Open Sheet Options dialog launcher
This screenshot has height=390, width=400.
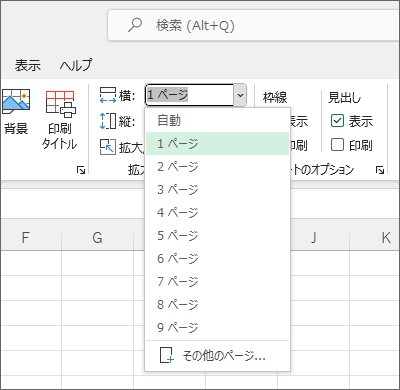click(380, 170)
